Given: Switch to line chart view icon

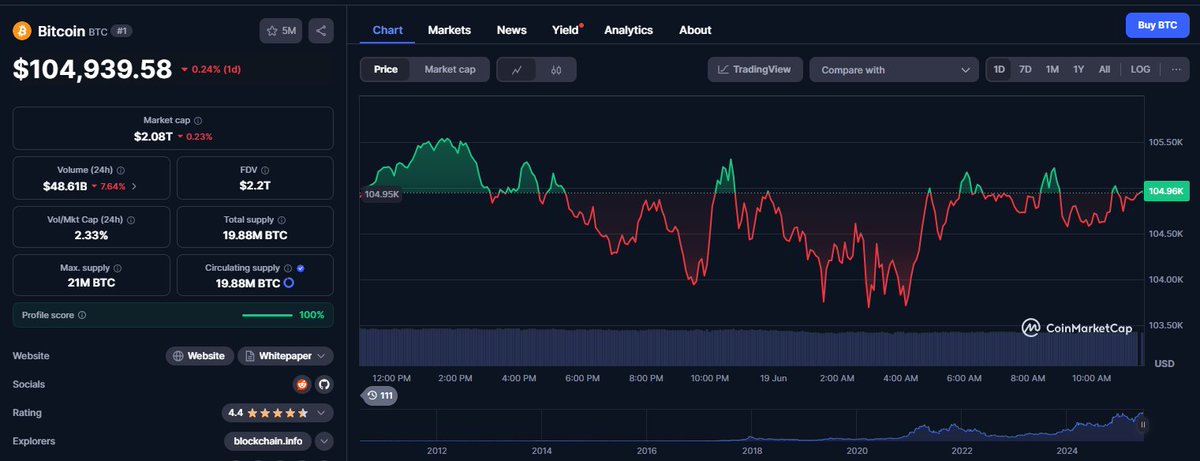Looking at the screenshot, I should point(517,70).
